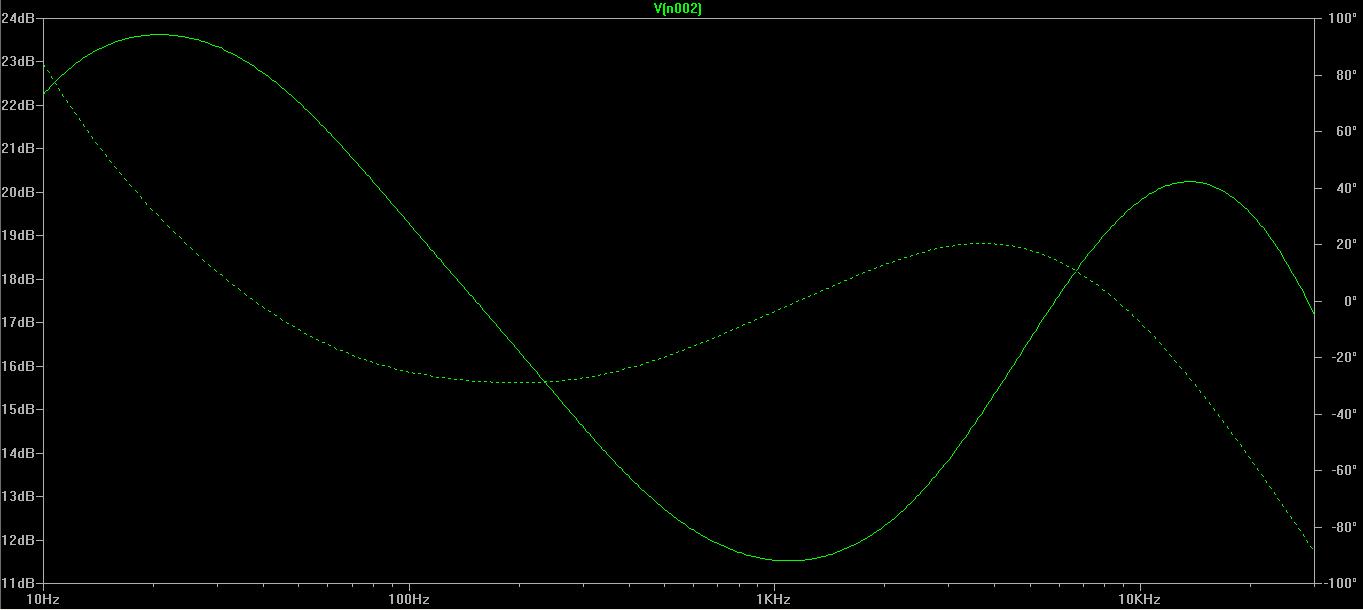Click the 14dB magnitude axis label
The width and height of the screenshot is (1363, 610).
(17, 453)
